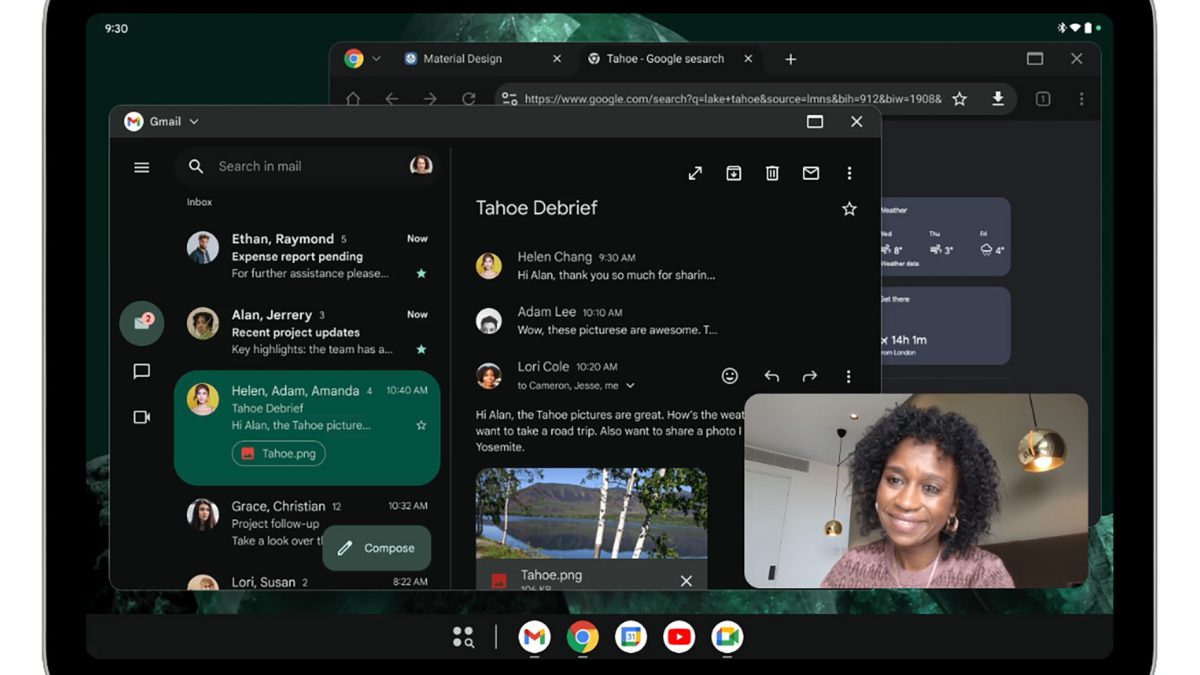The image size is (1200, 675).
Task: Open the Meet video section in sidebar
Action: [142, 417]
